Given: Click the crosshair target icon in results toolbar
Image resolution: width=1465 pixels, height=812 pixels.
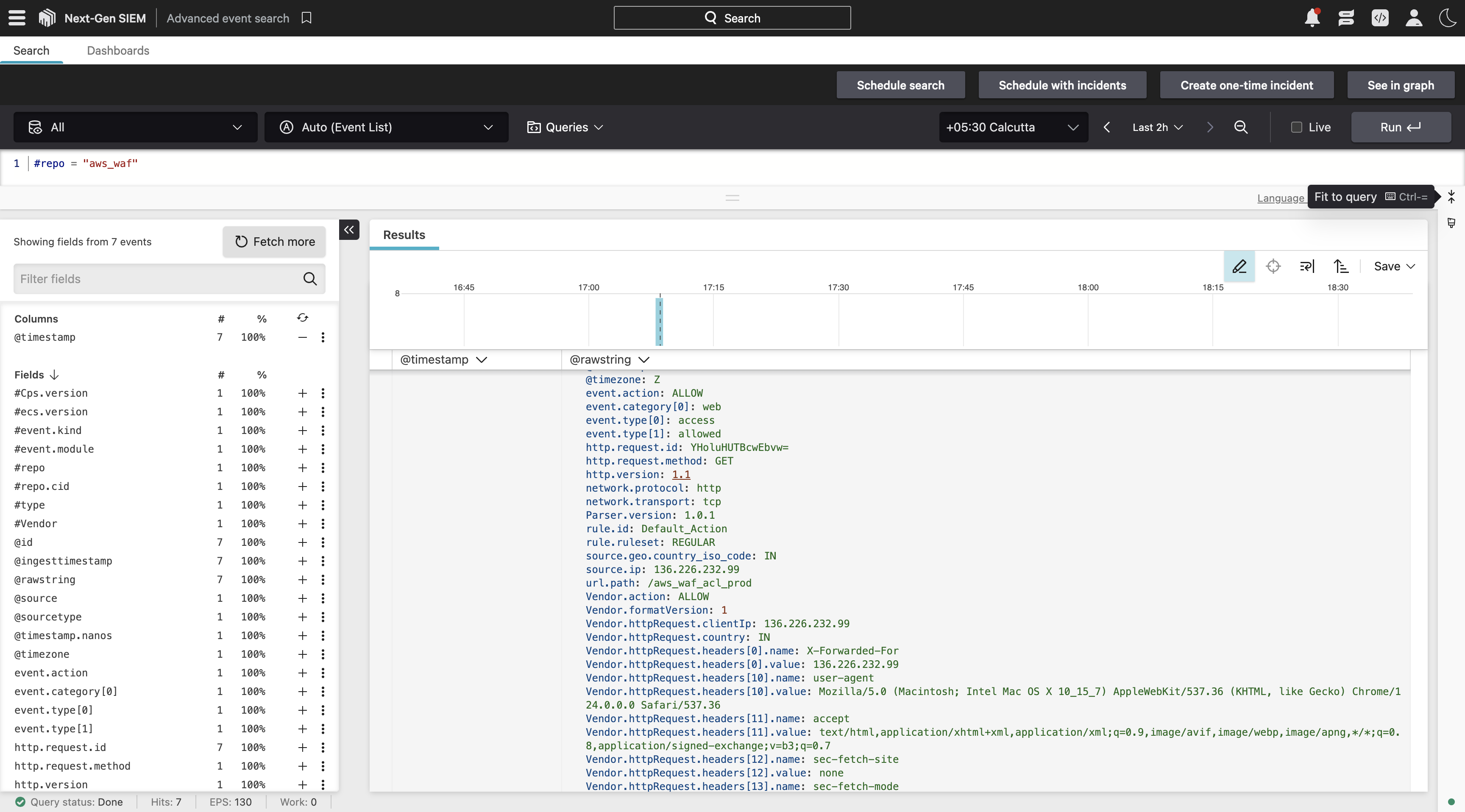Looking at the screenshot, I should (x=1273, y=266).
